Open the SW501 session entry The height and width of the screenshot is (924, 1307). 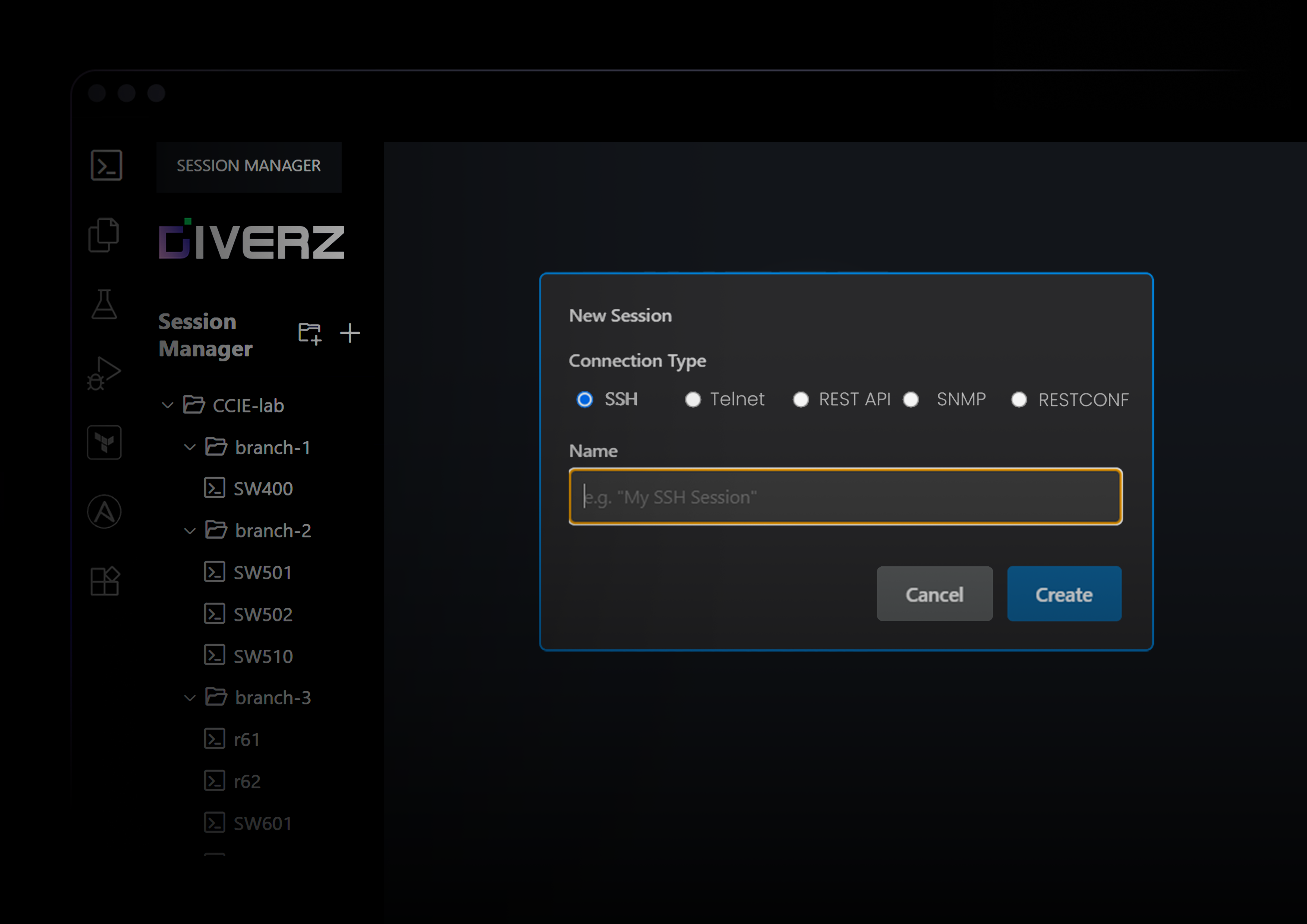(x=262, y=572)
